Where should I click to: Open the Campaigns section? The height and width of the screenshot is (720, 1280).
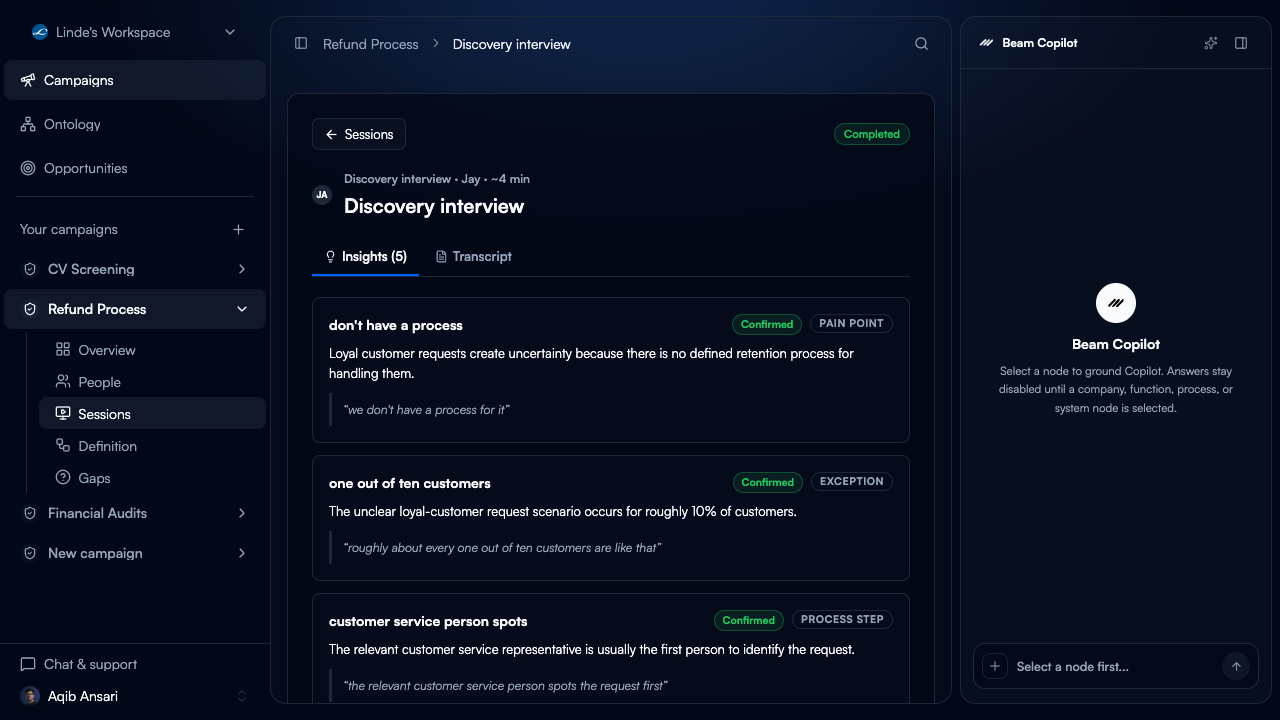pyautogui.click(x=135, y=80)
